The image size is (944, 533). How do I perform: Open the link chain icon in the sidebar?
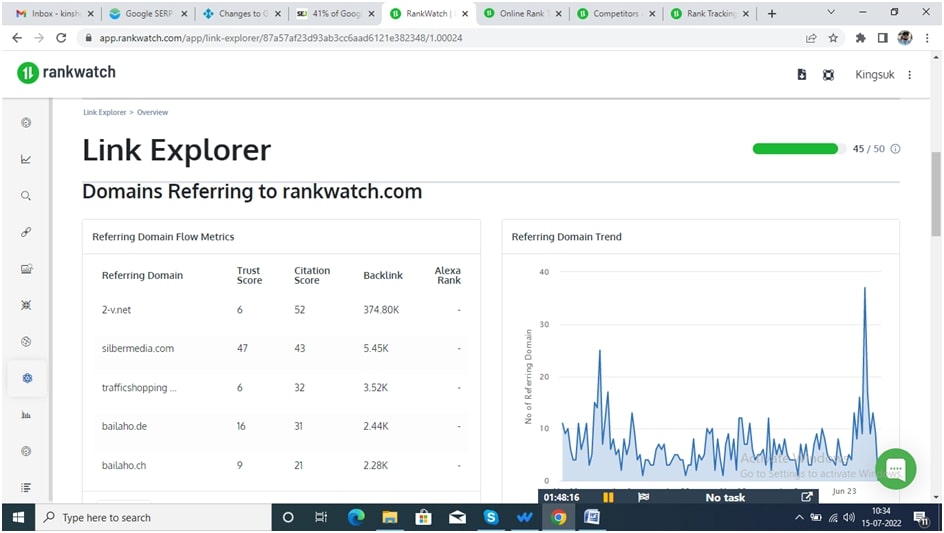26,232
